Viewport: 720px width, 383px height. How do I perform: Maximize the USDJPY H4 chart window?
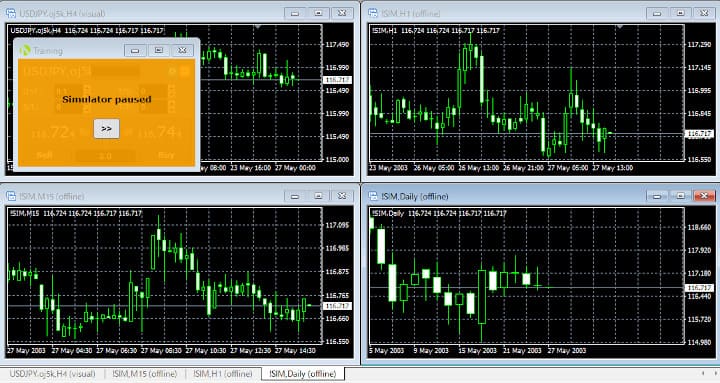tap(318, 13)
